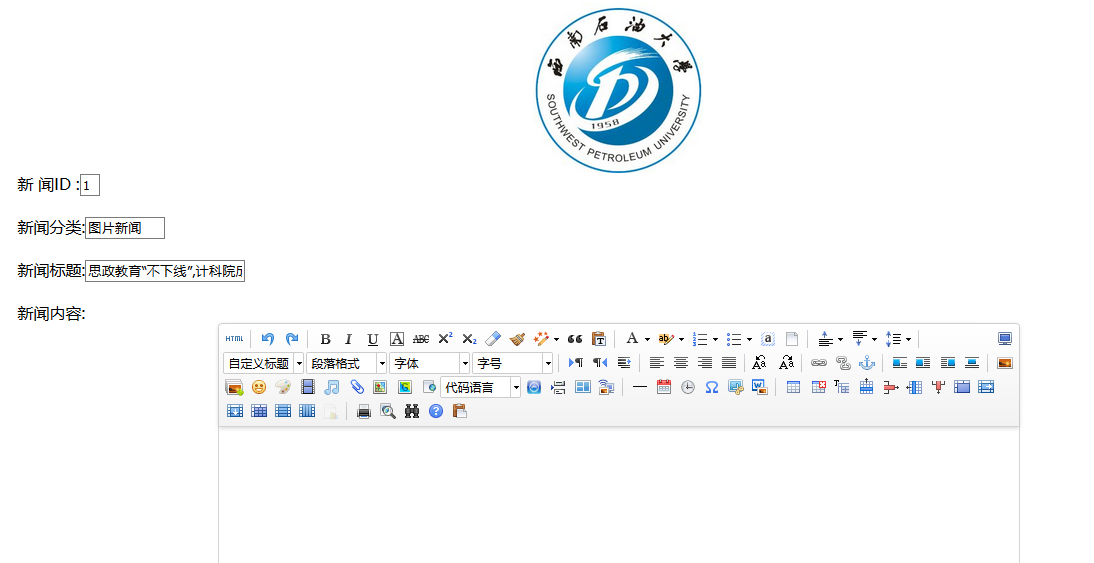Click the single image upload icon
The image size is (1094, 563).
click(1005, 363)
